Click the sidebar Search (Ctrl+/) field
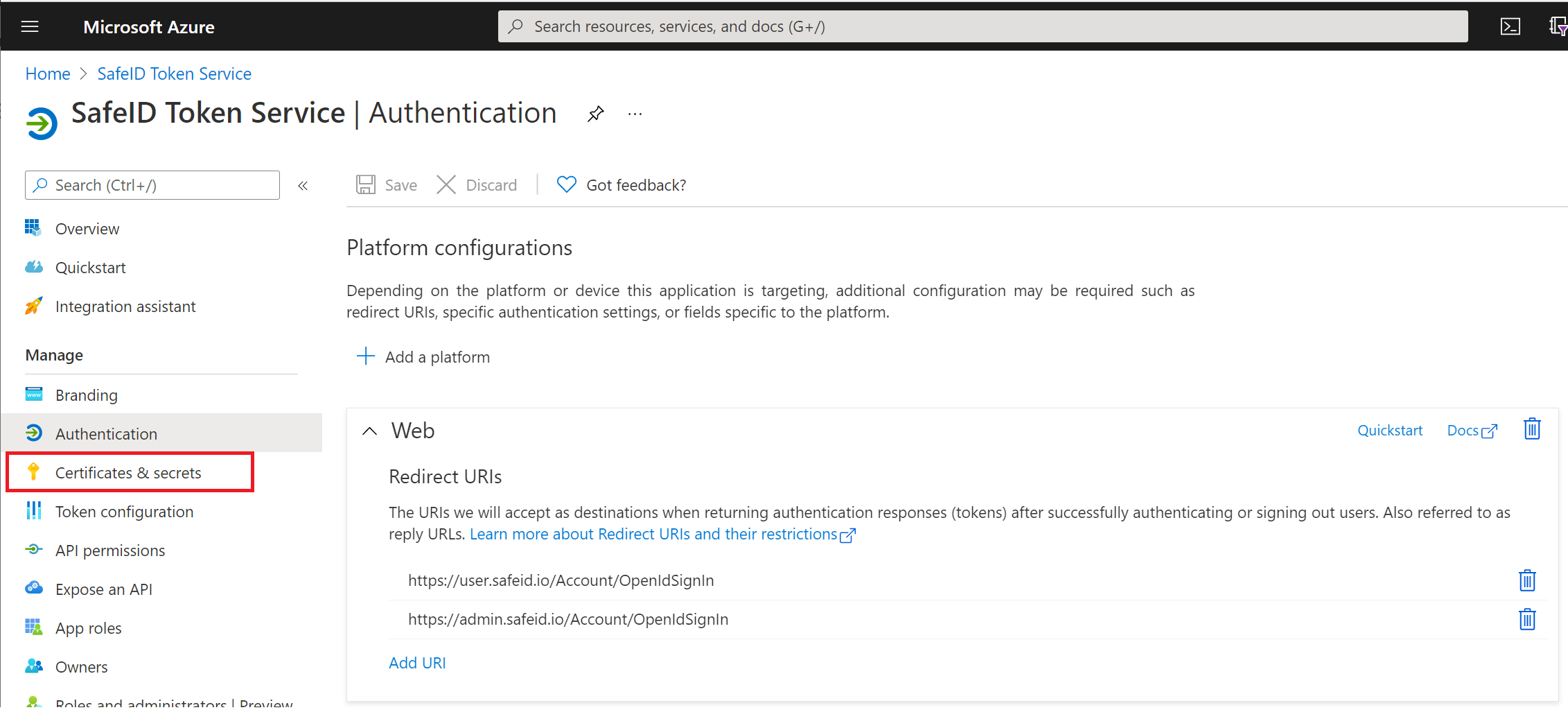This screenshot has height=710, width=1568. tap(152, 185)
